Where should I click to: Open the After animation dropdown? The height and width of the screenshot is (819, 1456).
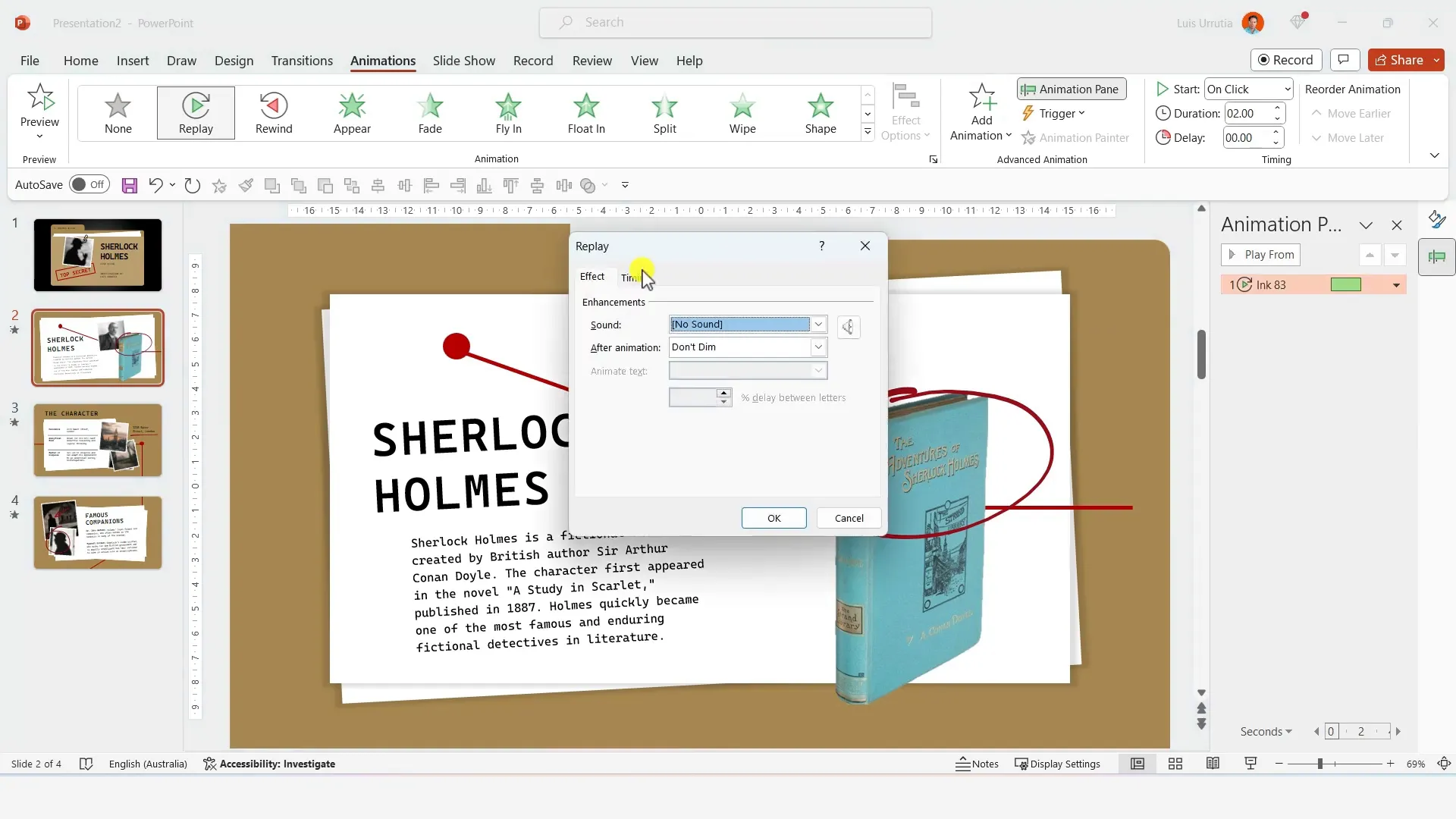818,347
